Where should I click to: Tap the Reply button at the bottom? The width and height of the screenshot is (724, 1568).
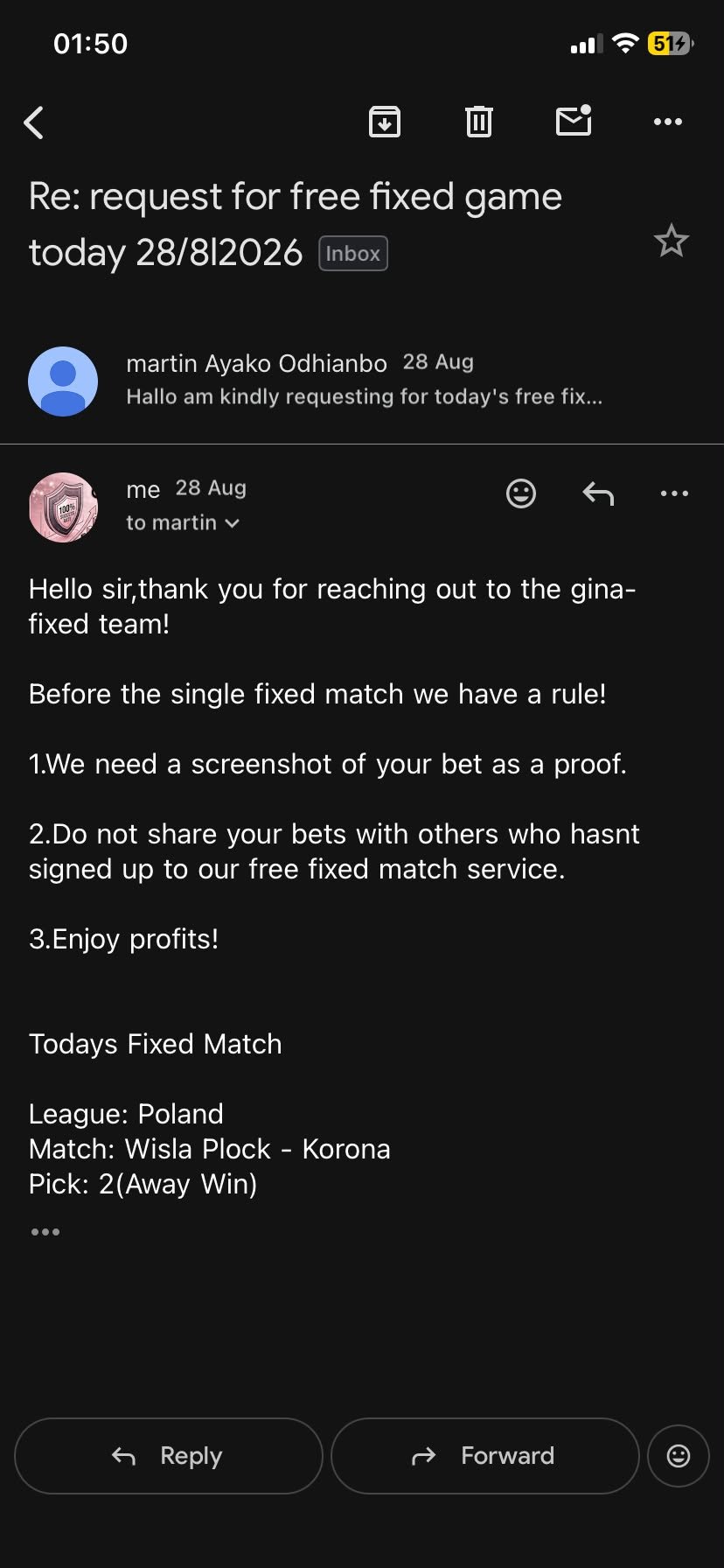click(169, 1456)
